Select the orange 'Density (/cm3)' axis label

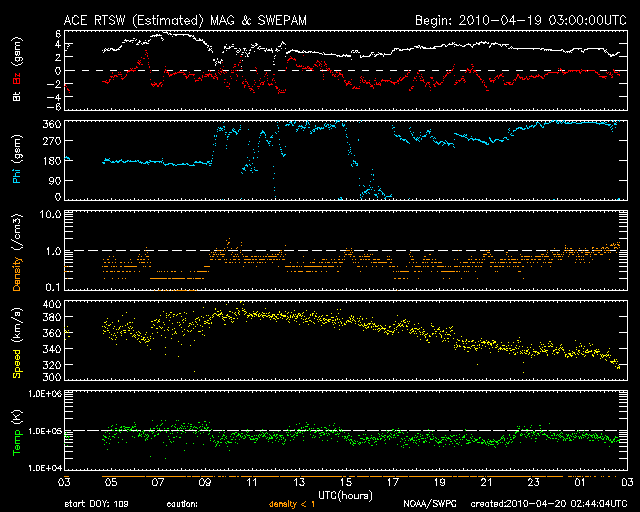(x=17, y=252)
